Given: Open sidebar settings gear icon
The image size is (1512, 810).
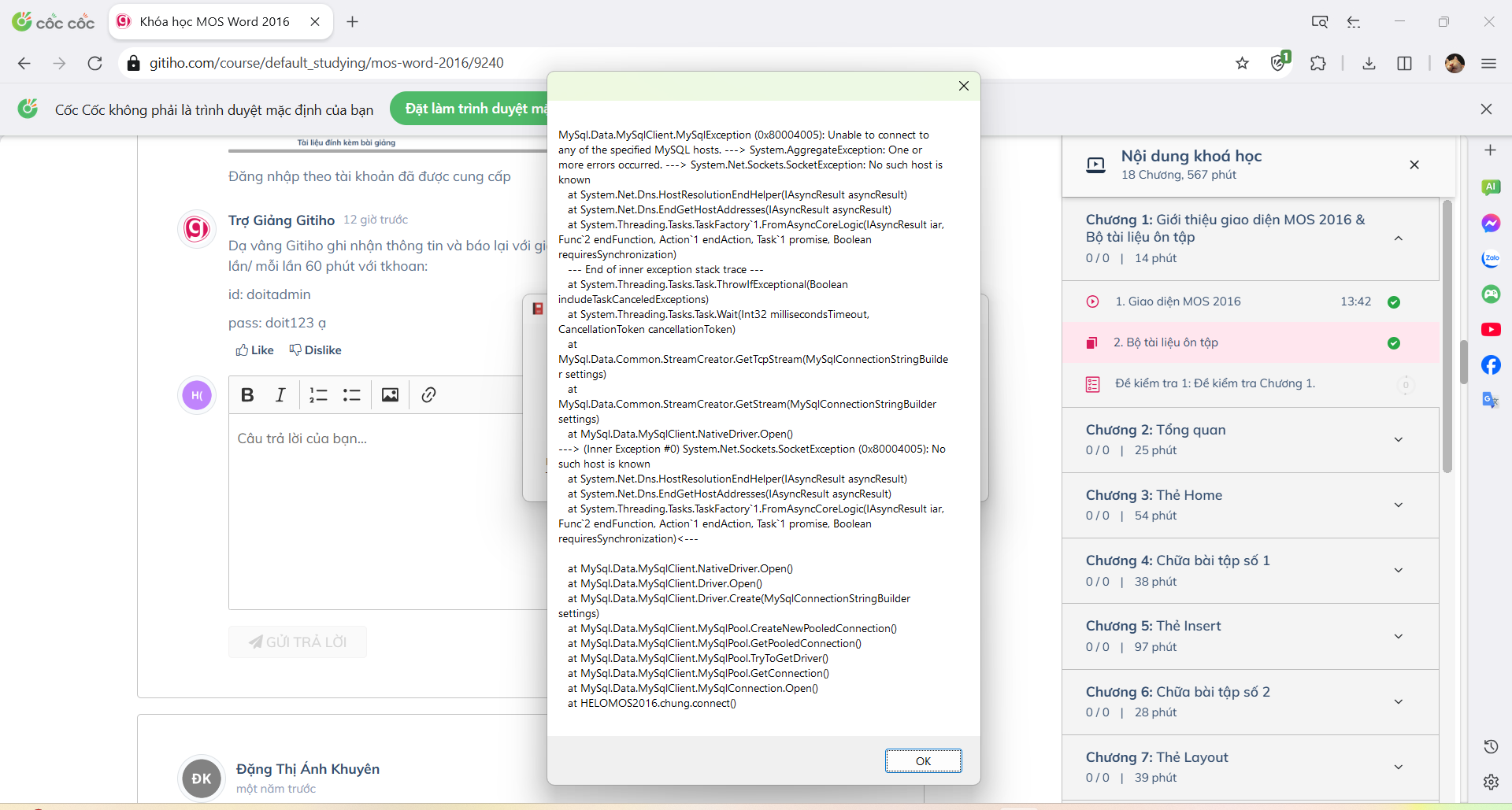Looking at the screenshot, I should pyautogui.click(x=1491, y=782).
